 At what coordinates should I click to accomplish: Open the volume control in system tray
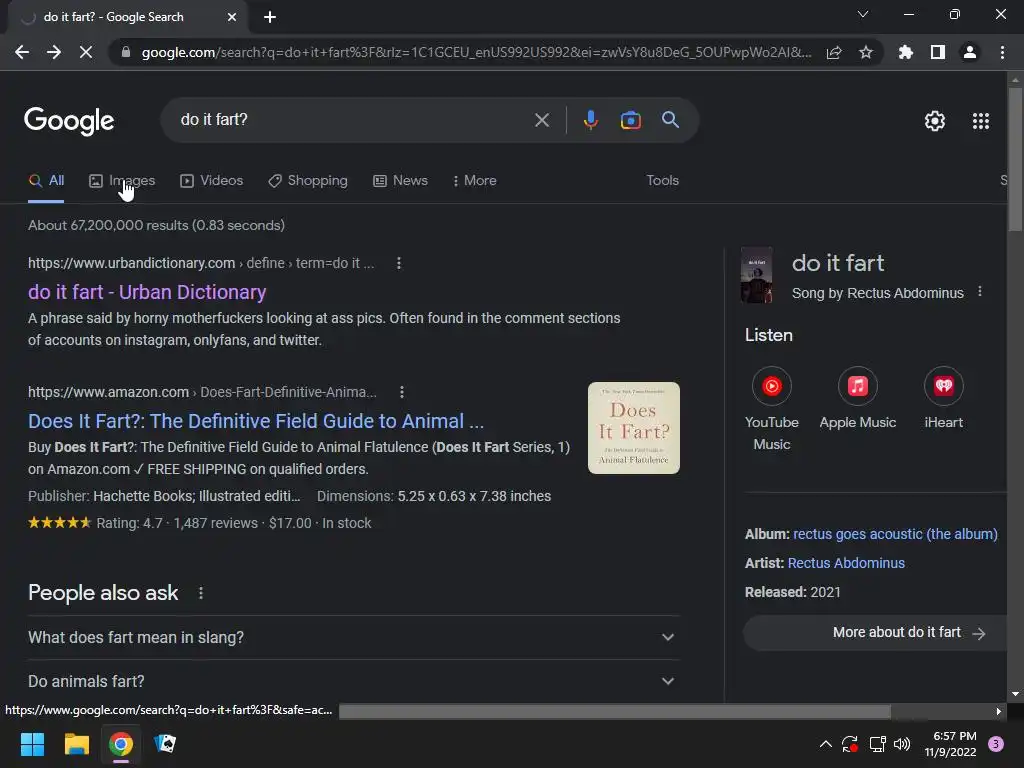(902, 744)
